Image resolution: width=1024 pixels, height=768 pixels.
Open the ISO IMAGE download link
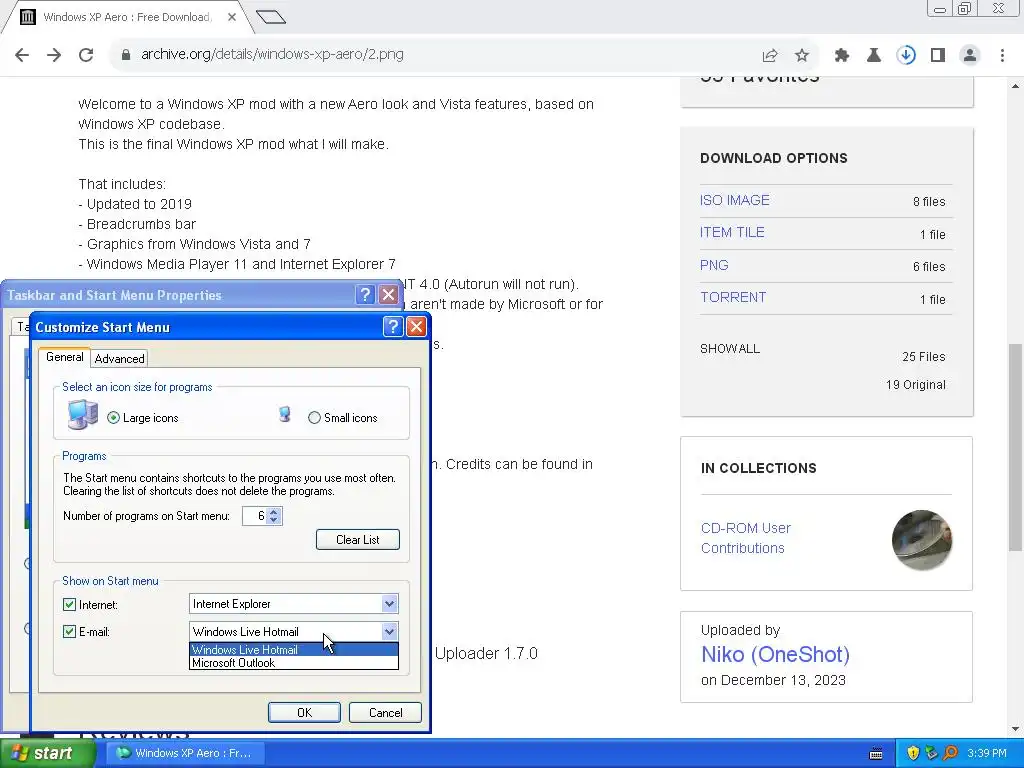tap(735, 200)
